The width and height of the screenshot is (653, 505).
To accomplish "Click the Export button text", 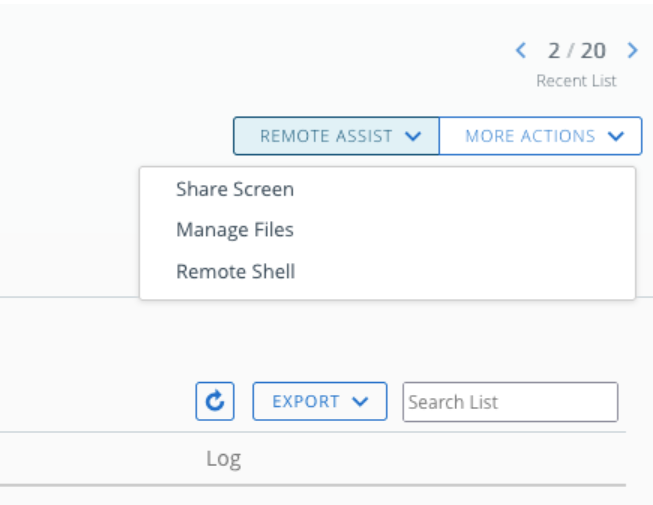I will pos(306,402).
